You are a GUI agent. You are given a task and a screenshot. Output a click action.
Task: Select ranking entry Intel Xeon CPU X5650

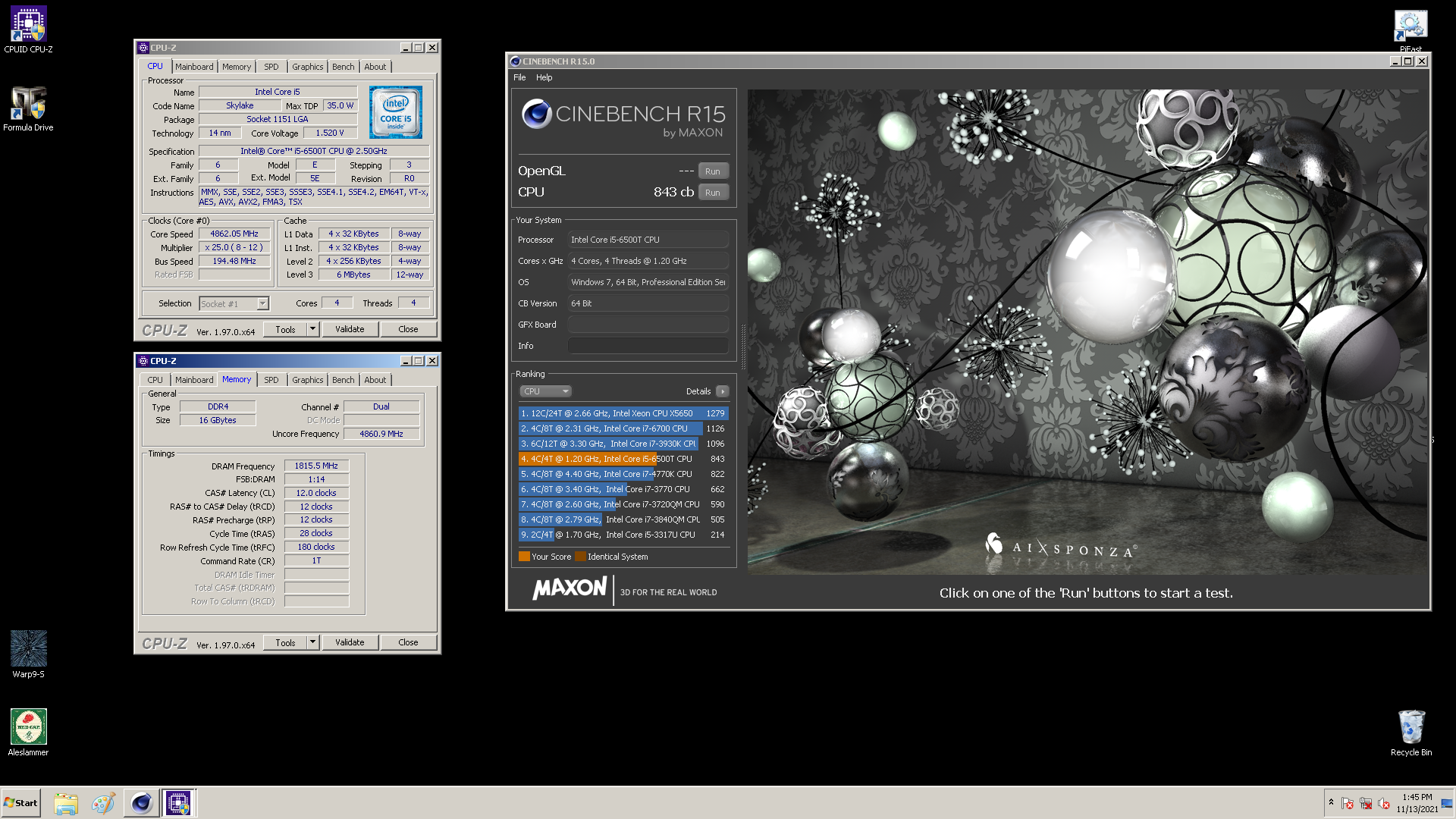623,413
